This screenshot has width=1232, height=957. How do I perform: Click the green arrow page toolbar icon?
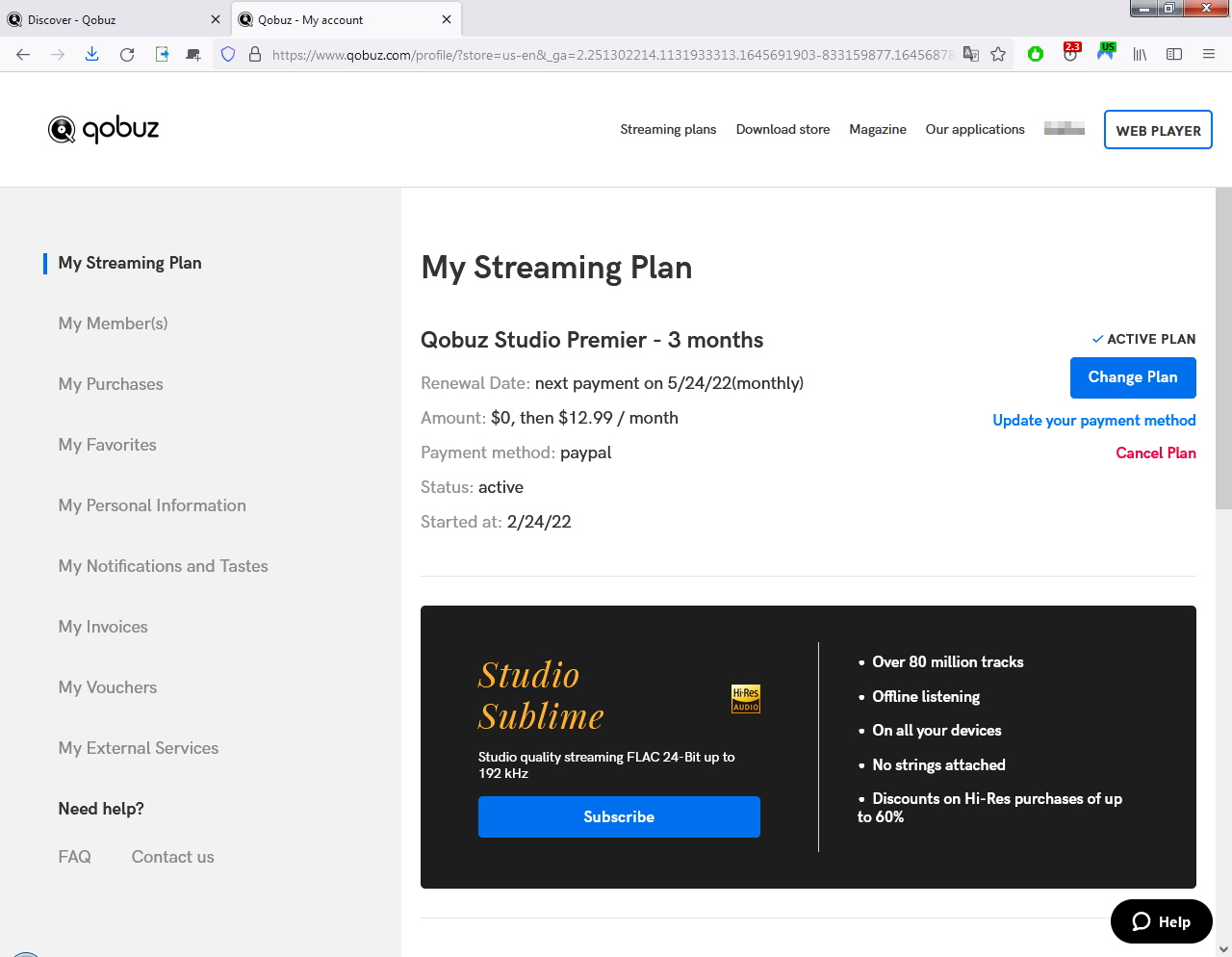point(162,55)
